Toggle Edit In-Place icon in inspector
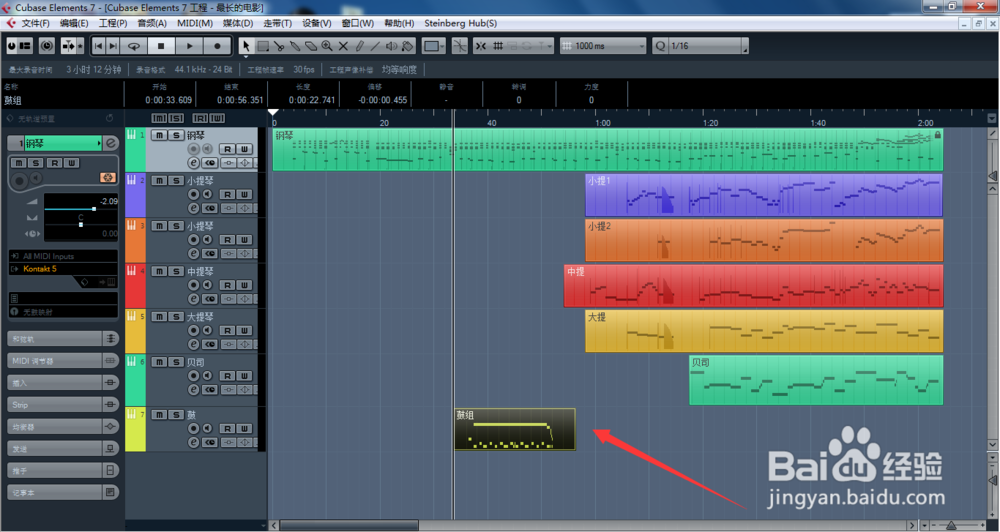This screenshot has height=532, width=1000. pyautogui.click(x=108, y=177)
